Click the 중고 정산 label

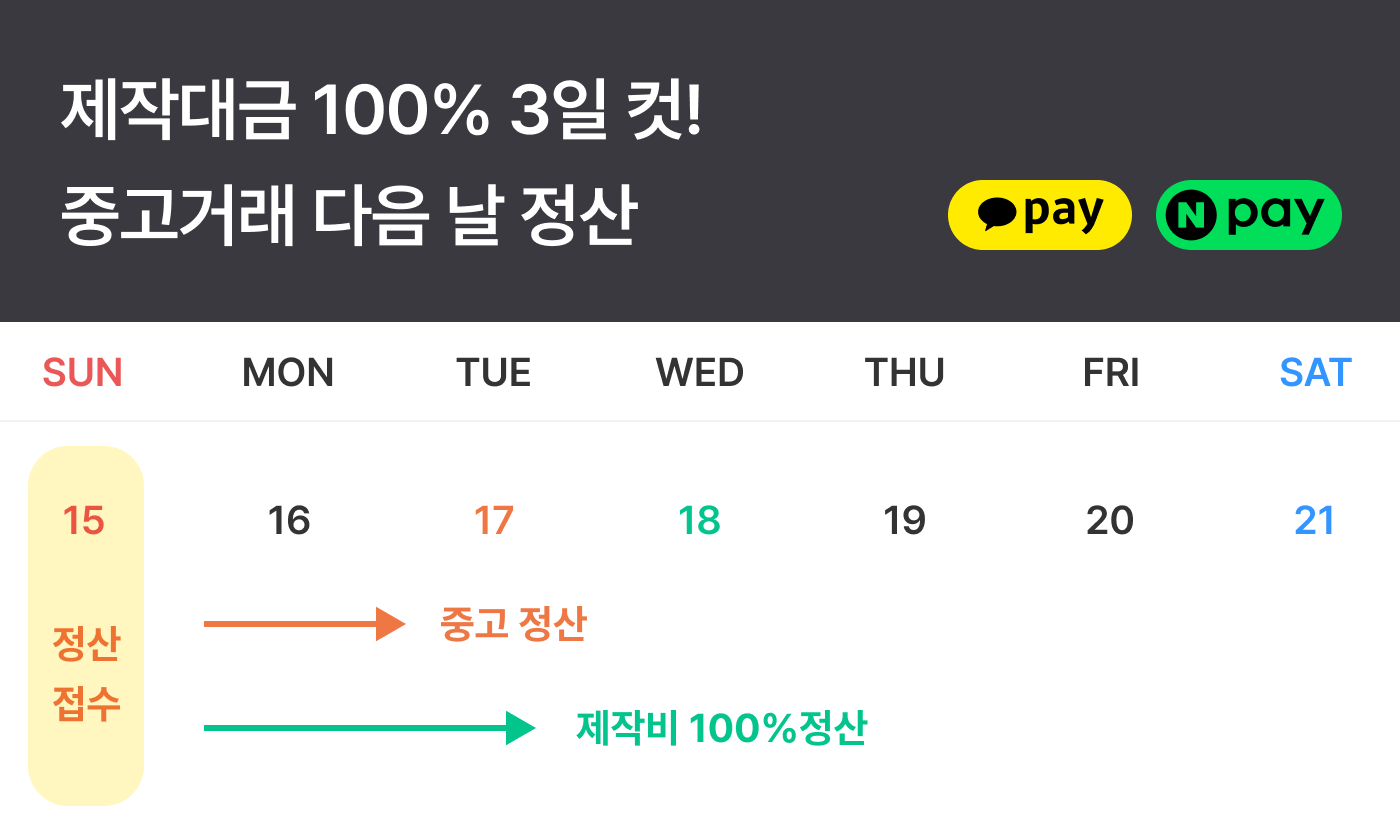[x=513, y=624]
